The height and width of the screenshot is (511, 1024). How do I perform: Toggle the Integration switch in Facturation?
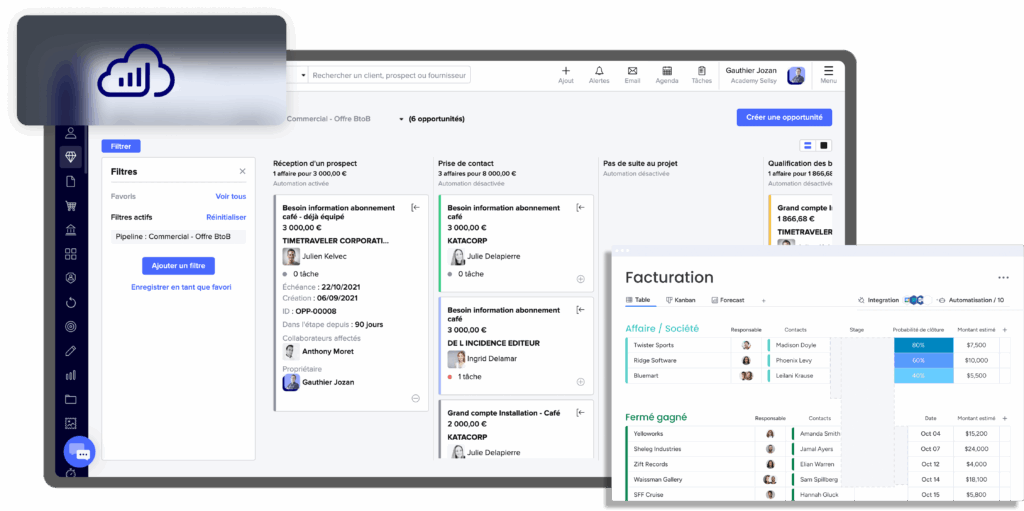coord(917,300)
